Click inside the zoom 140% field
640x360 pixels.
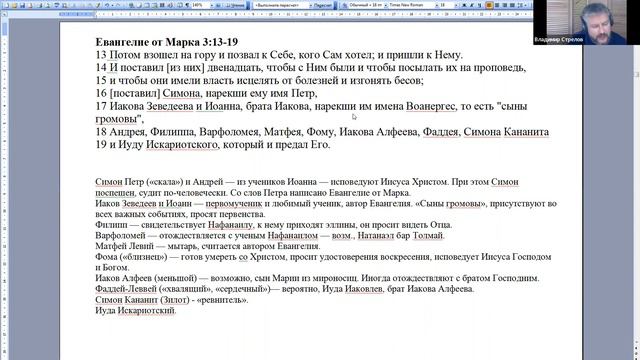click(200, 5)
